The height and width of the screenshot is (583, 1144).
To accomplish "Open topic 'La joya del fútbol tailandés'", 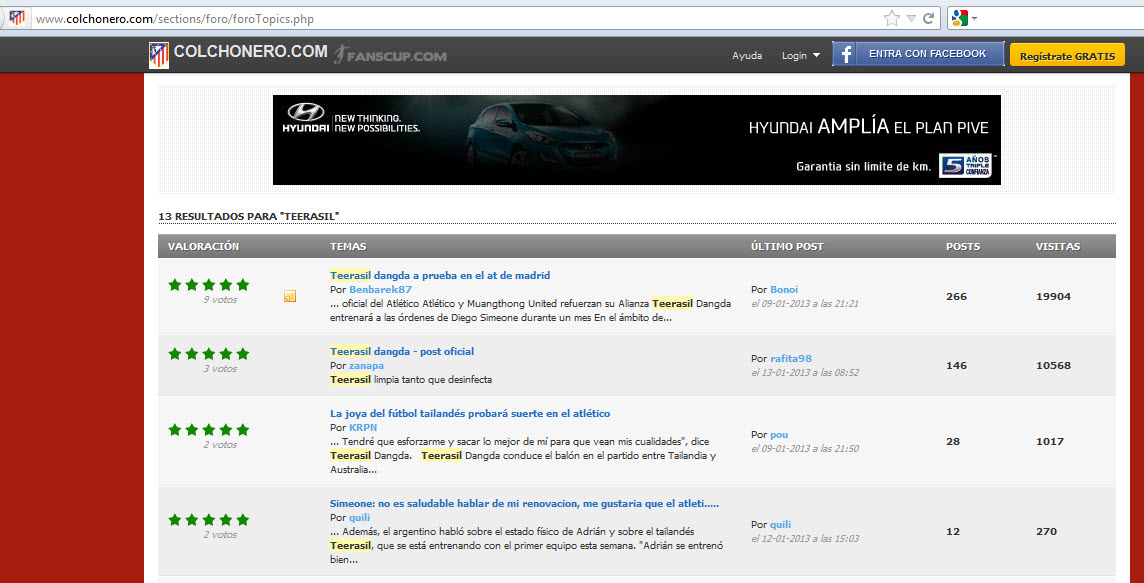I will click(470, 414).
